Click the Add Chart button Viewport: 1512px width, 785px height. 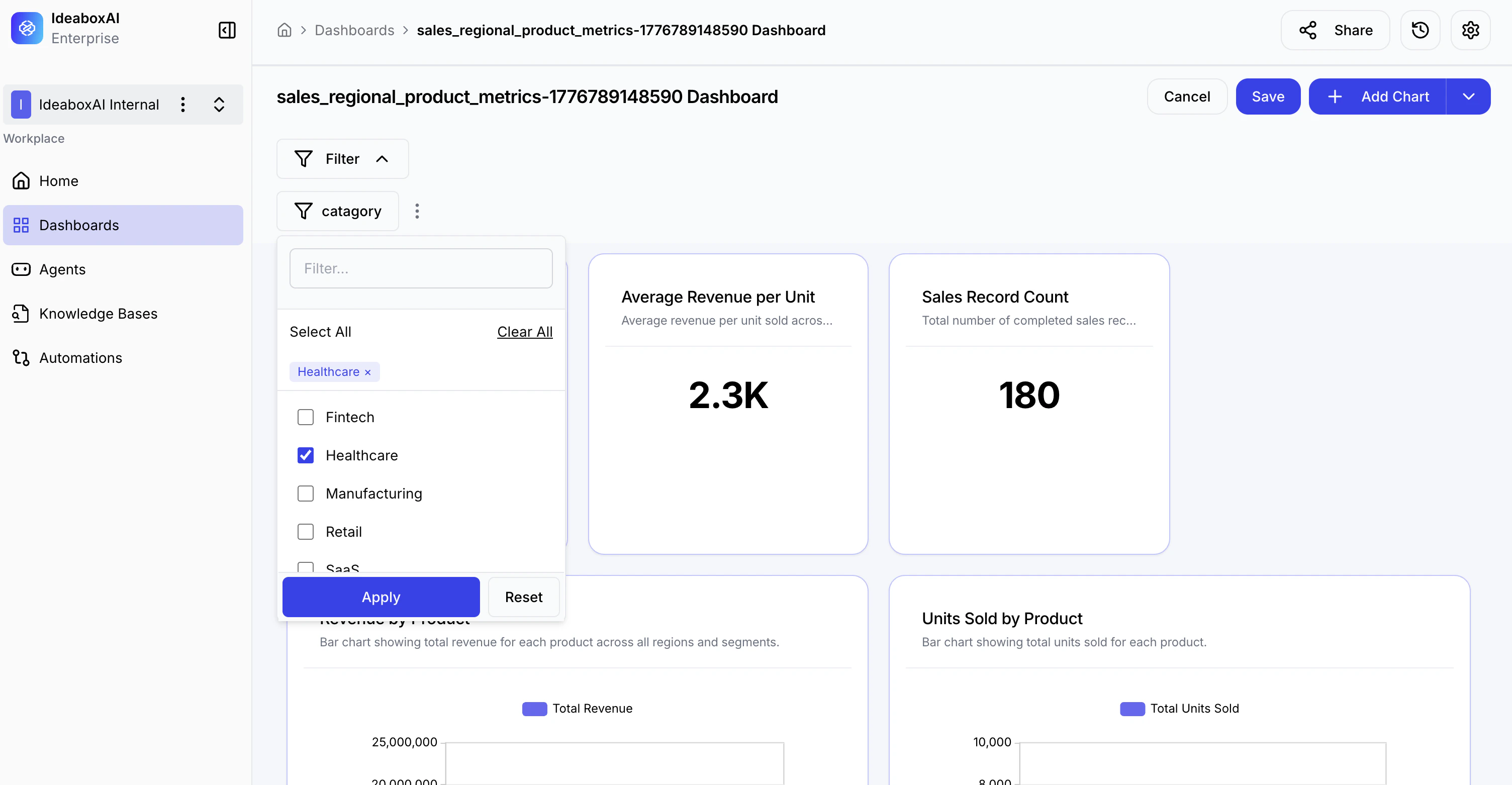1378,96
